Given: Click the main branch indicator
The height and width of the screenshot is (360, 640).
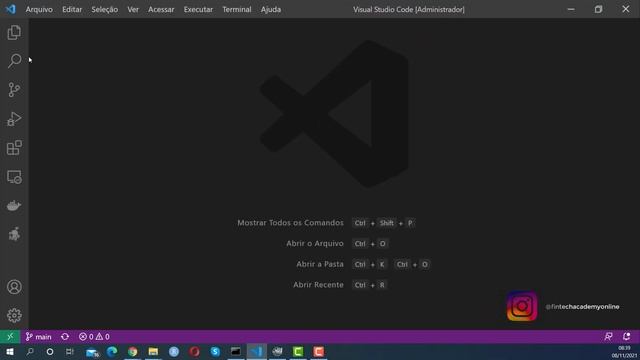Looking at the screenshot, I should [38, 337].
